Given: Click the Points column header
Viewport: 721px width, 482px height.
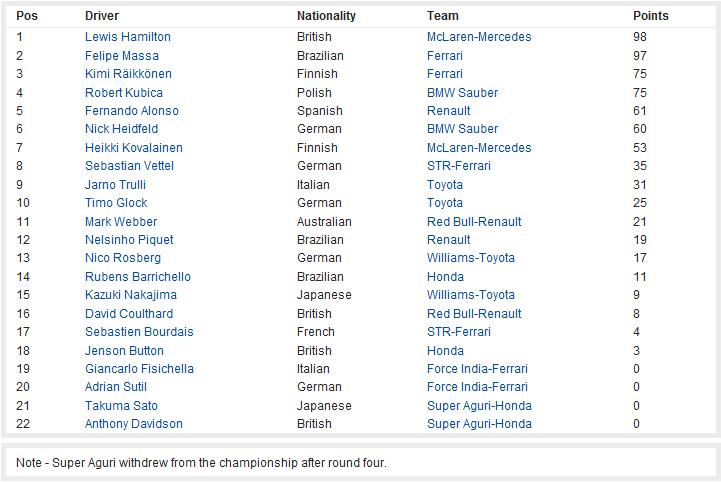Looking at the screenshot, I should tap(651, 16).
